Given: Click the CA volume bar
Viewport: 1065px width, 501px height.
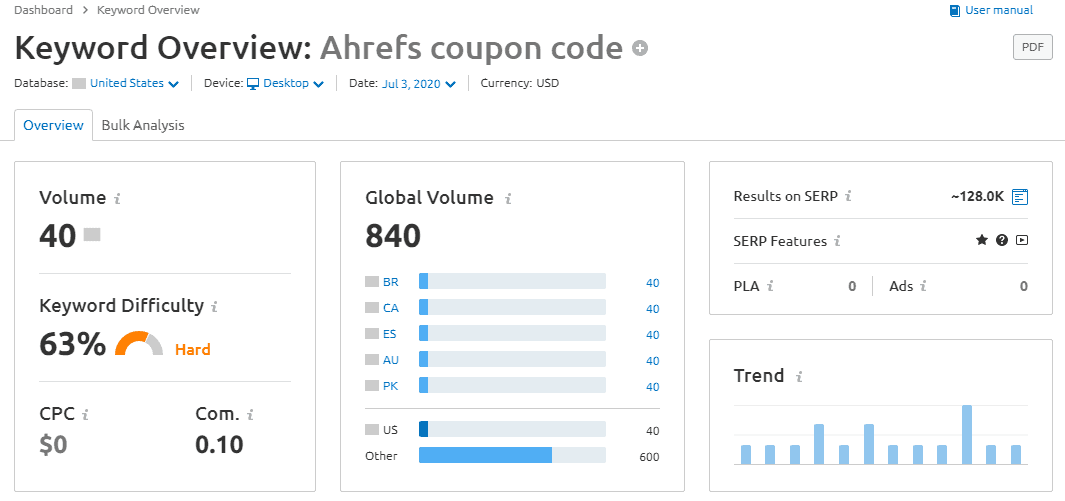Looking at the screenshot, I should [512, 308].
